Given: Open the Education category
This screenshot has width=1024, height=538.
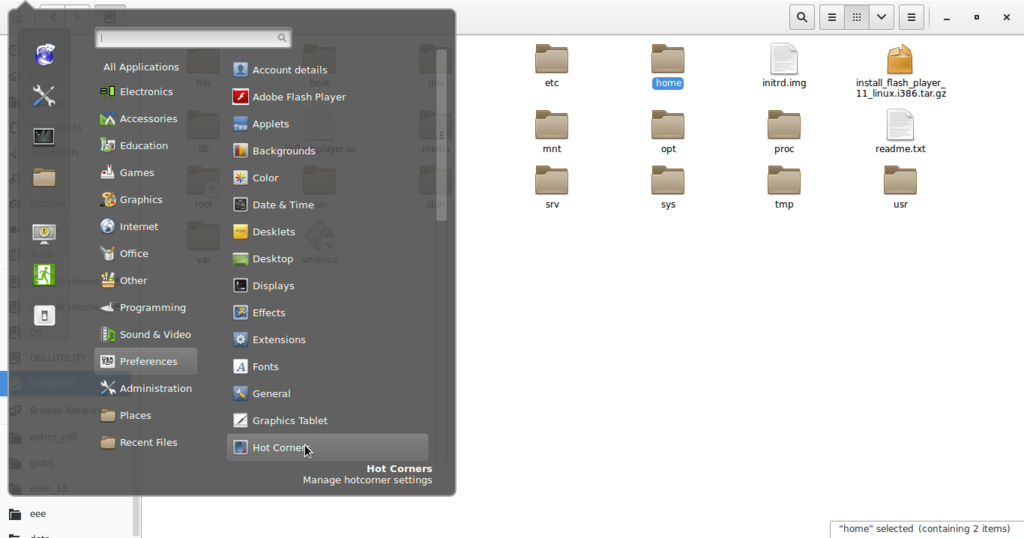Looking at the screenshot, I should click(x=146, y=146).
